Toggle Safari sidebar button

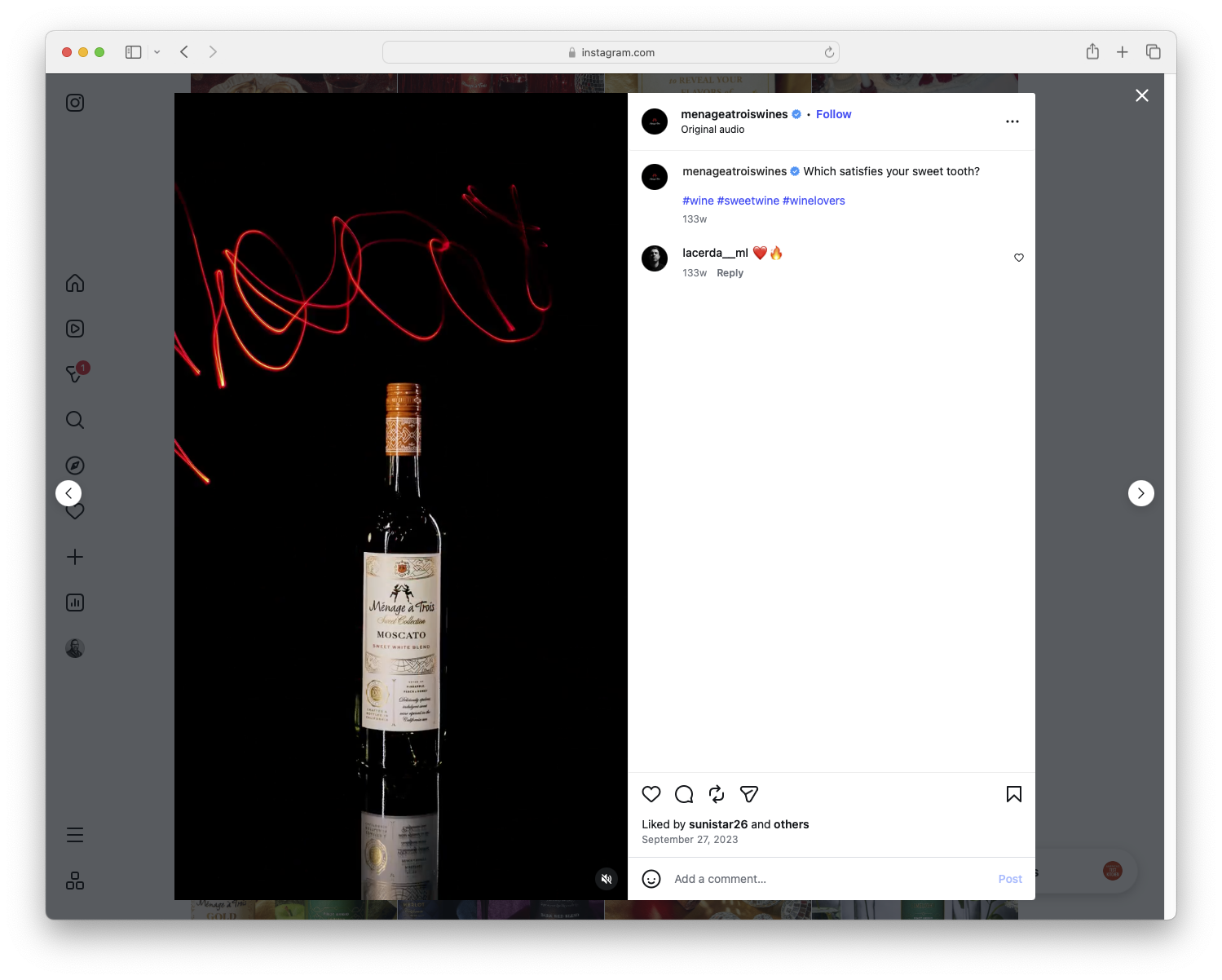pyautogui.click(x=134, y=52)
